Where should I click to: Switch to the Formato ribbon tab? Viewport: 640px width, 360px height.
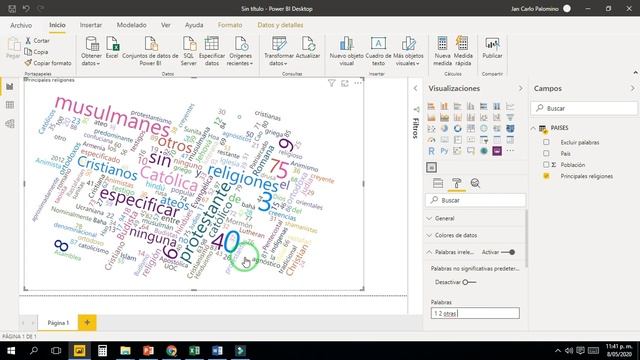[230, 25]
